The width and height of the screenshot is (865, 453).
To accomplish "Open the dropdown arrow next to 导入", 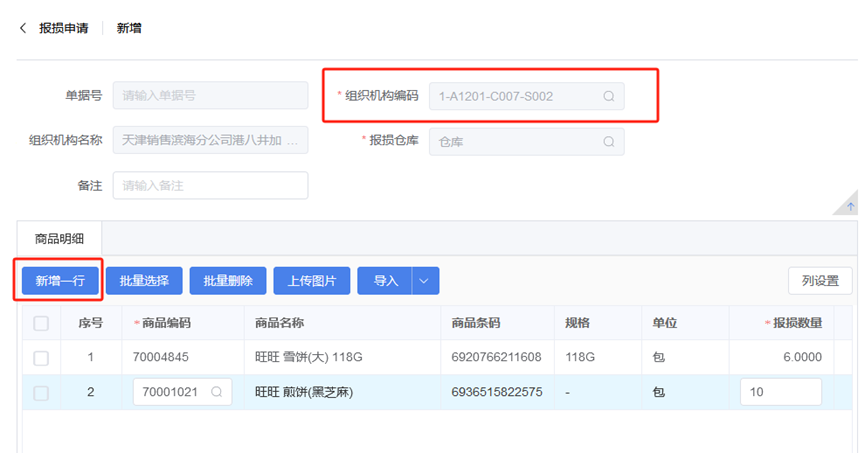I will point(424,281).
